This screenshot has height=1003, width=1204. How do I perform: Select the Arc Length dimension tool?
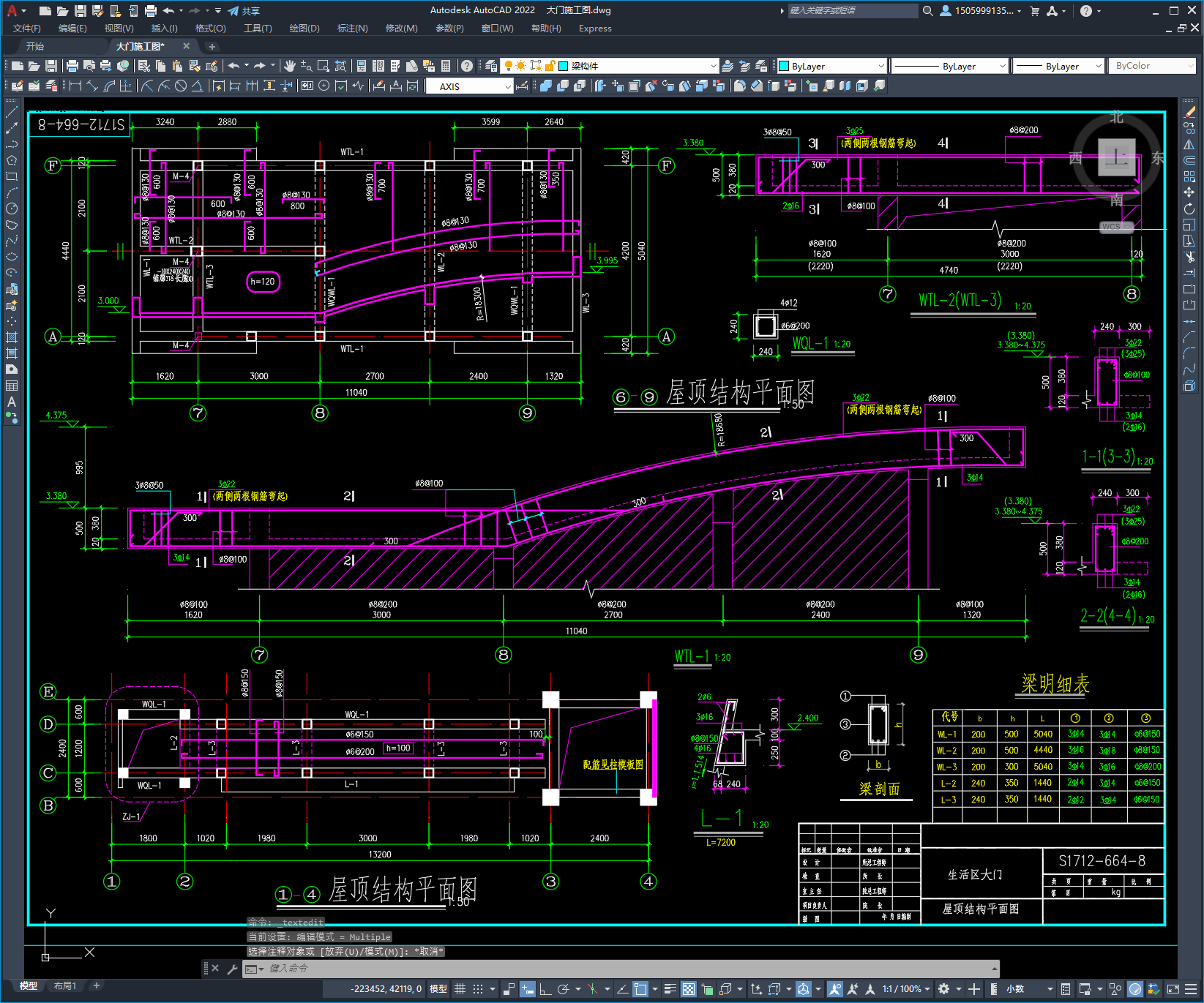109,86
